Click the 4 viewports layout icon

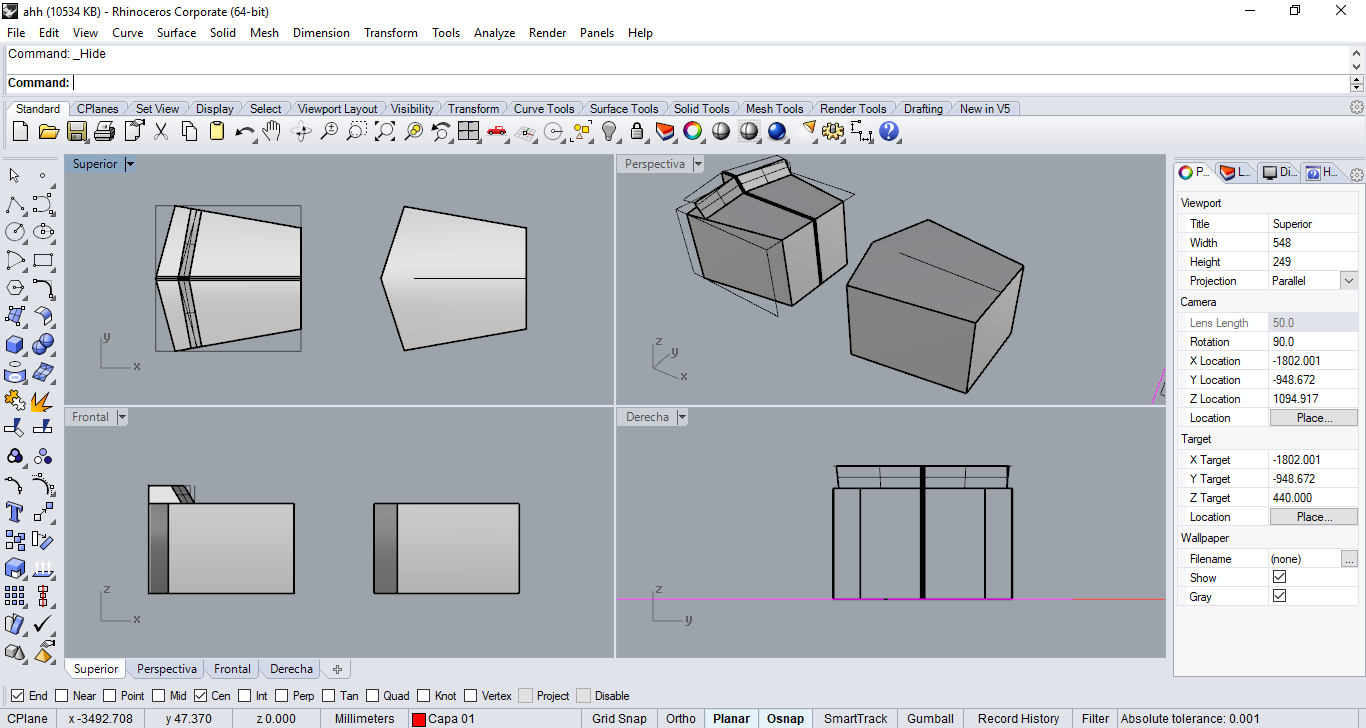pyautogui.click(x=469, y=131)
